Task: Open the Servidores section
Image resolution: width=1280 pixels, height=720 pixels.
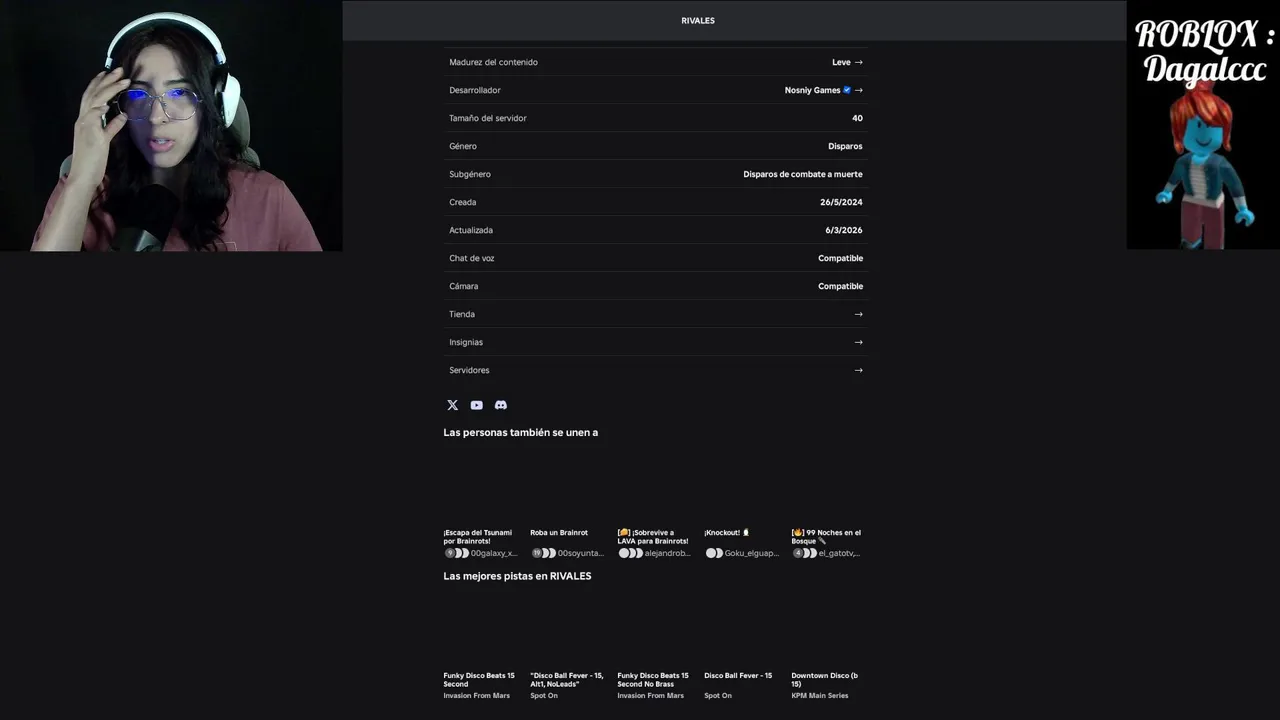Action: click(x=656, y=370)
